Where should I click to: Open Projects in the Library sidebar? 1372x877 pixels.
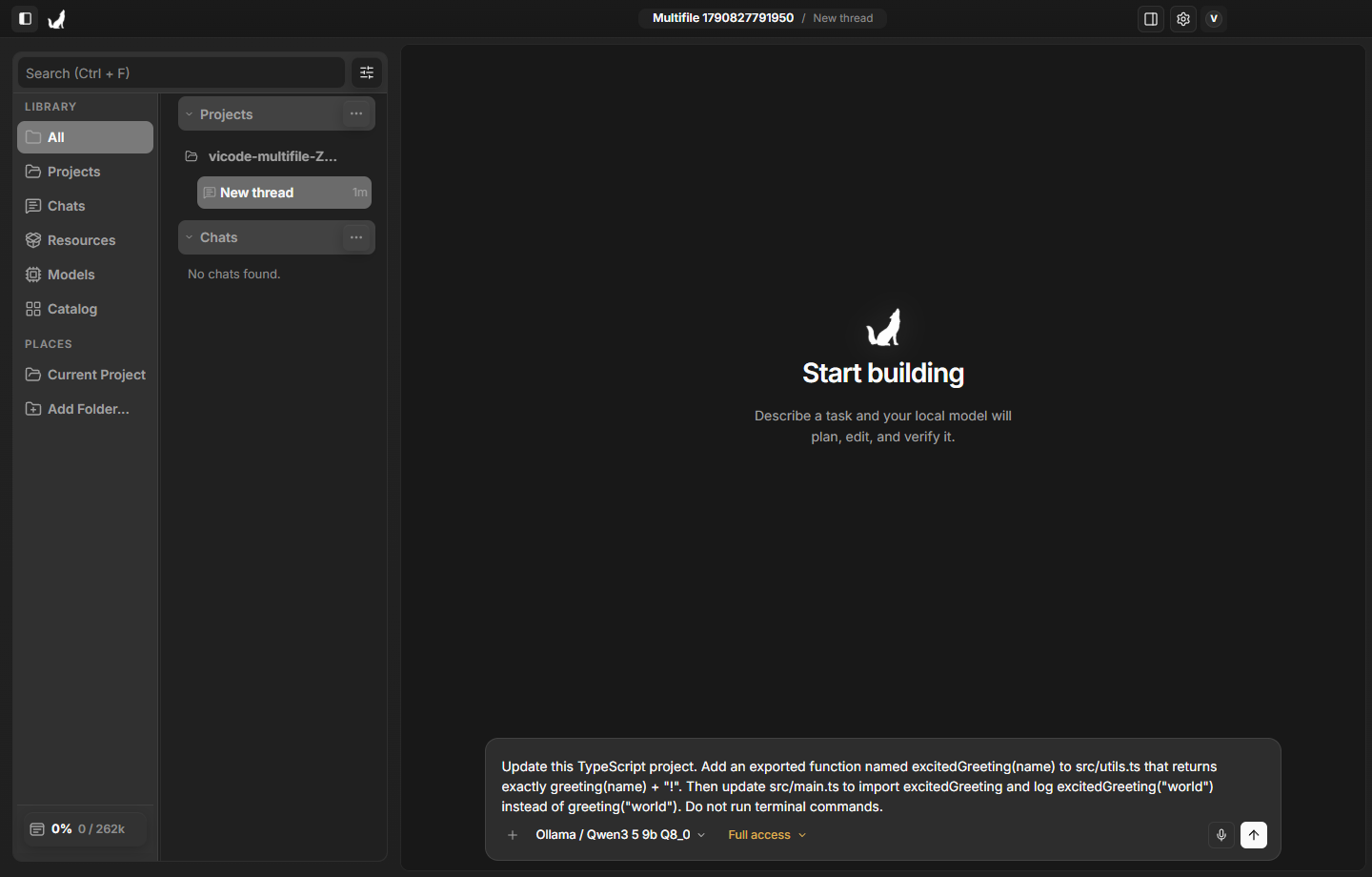pos(85,172)
